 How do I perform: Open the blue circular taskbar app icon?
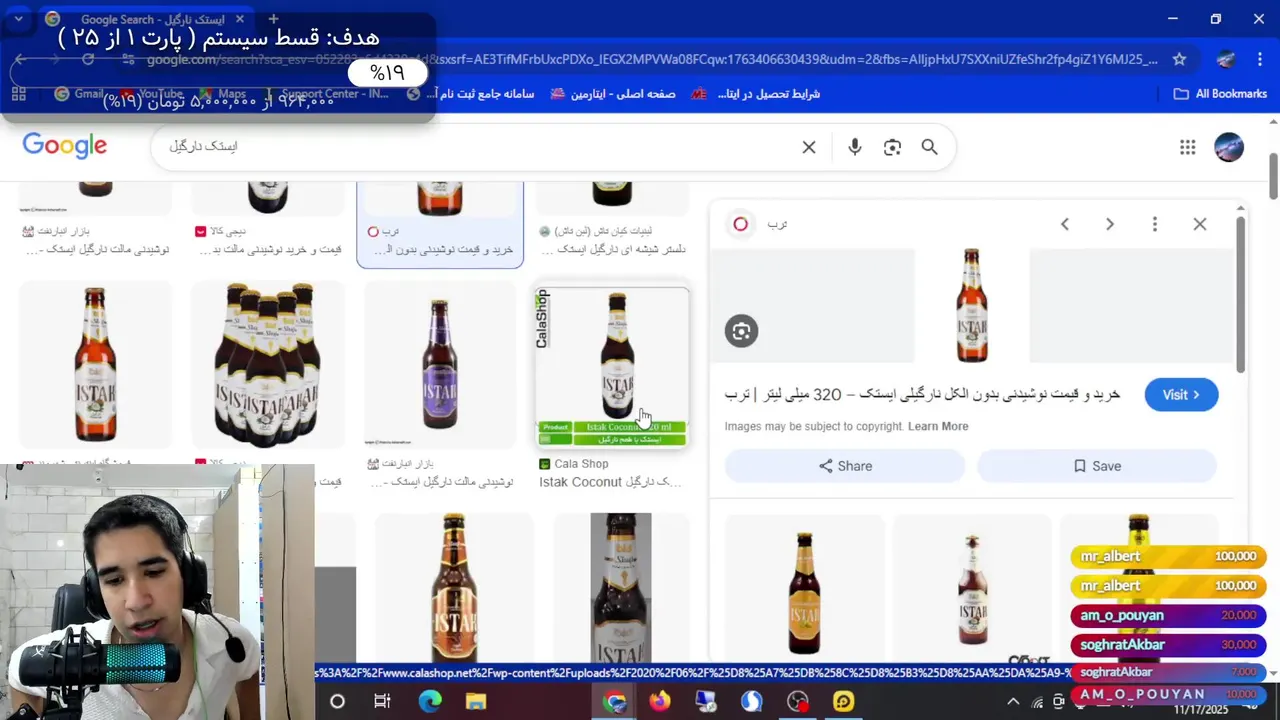pyautogui.click(x=752, y=701)
